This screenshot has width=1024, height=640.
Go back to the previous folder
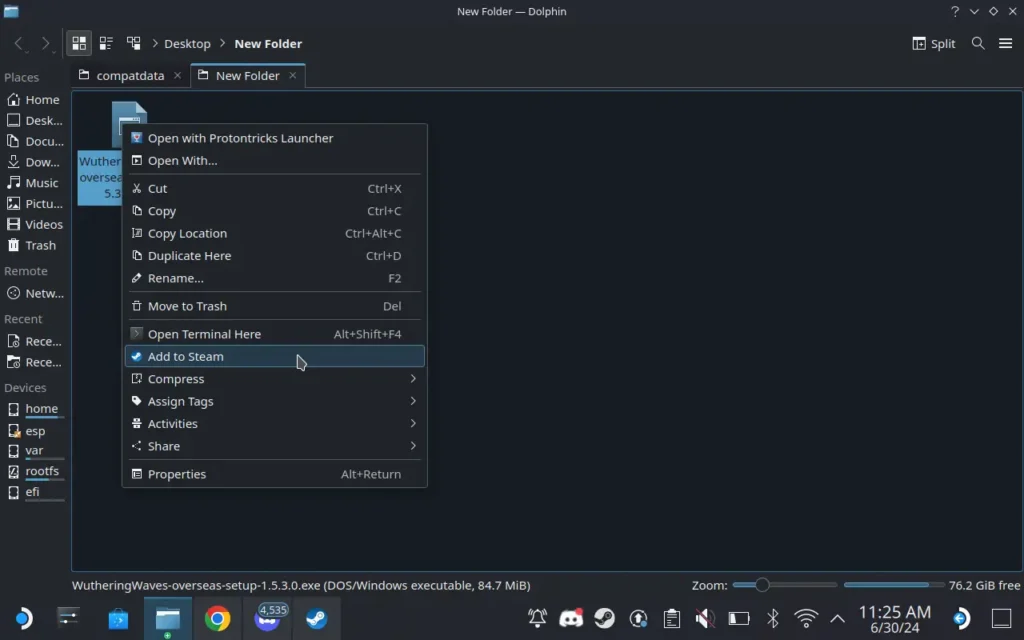19,44
